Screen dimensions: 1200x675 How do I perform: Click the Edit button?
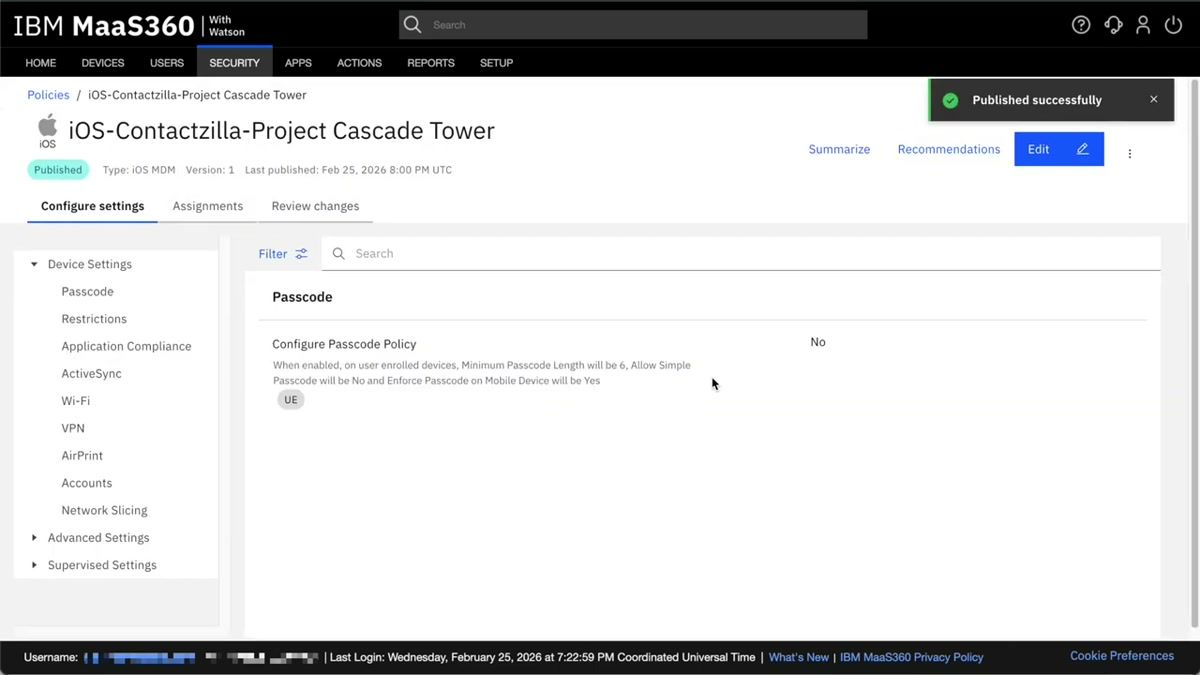click(x=1058, y=148)
